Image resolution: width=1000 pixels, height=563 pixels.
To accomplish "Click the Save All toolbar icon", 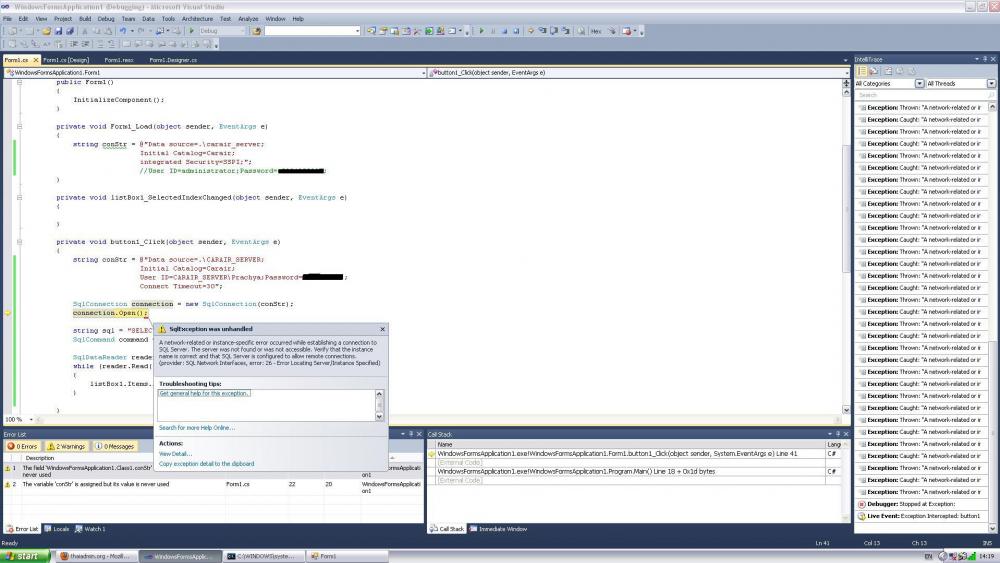I will pos(70,31).
